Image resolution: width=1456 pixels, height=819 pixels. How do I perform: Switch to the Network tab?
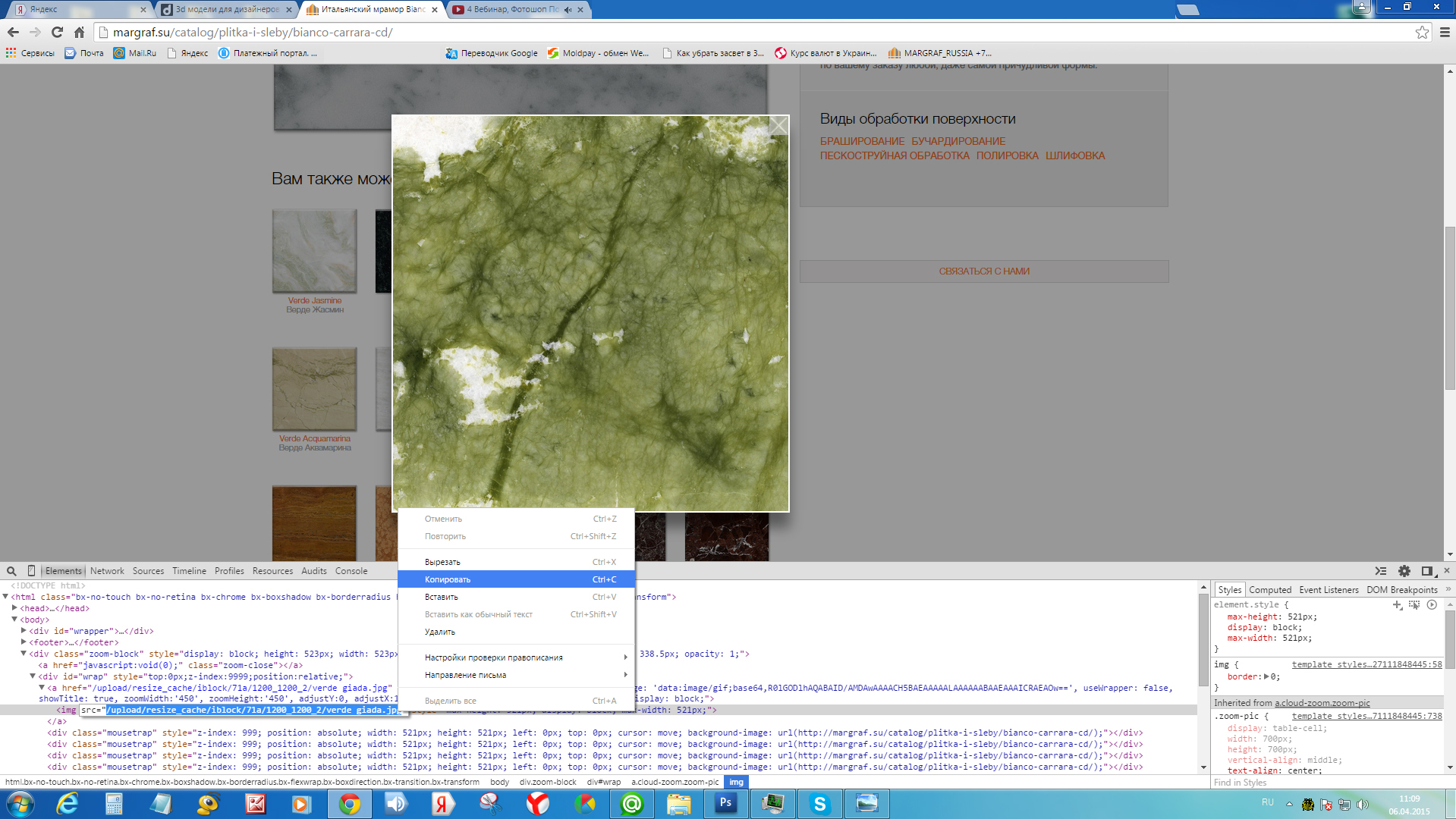pyautogui.click(x=107, y=571)
